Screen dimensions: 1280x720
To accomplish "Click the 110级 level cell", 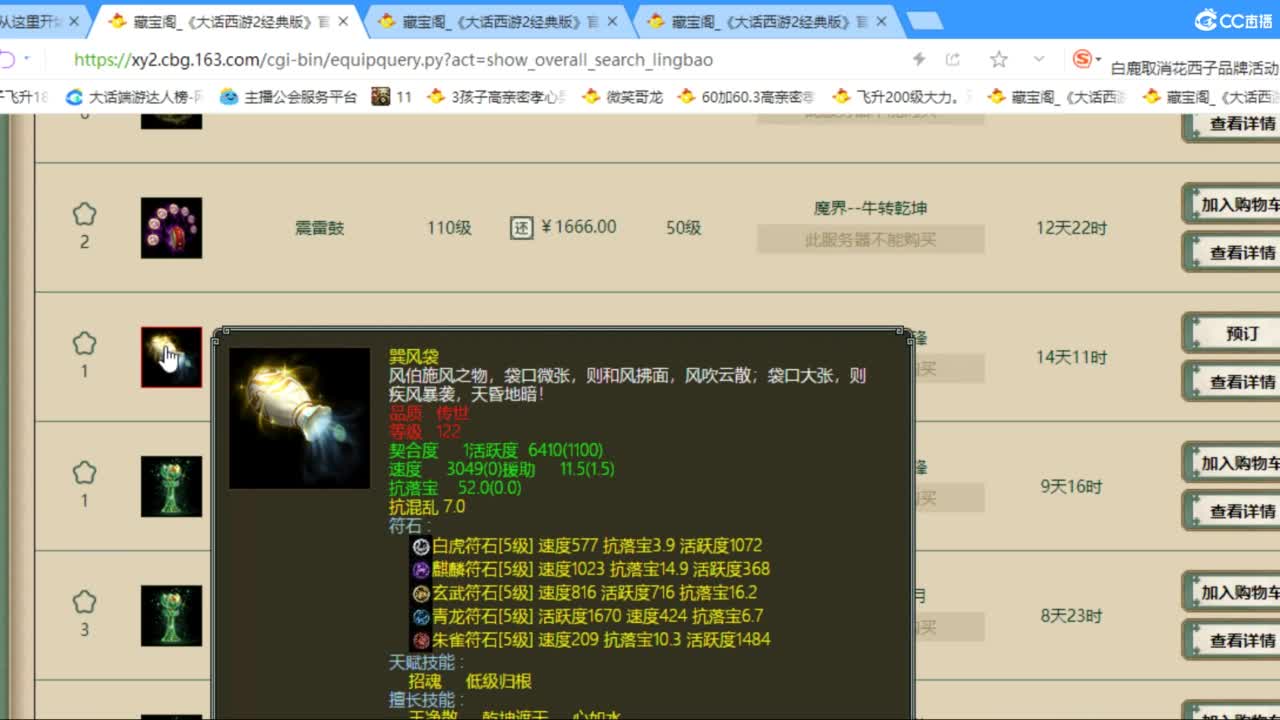I will click(x=449, y=228).
